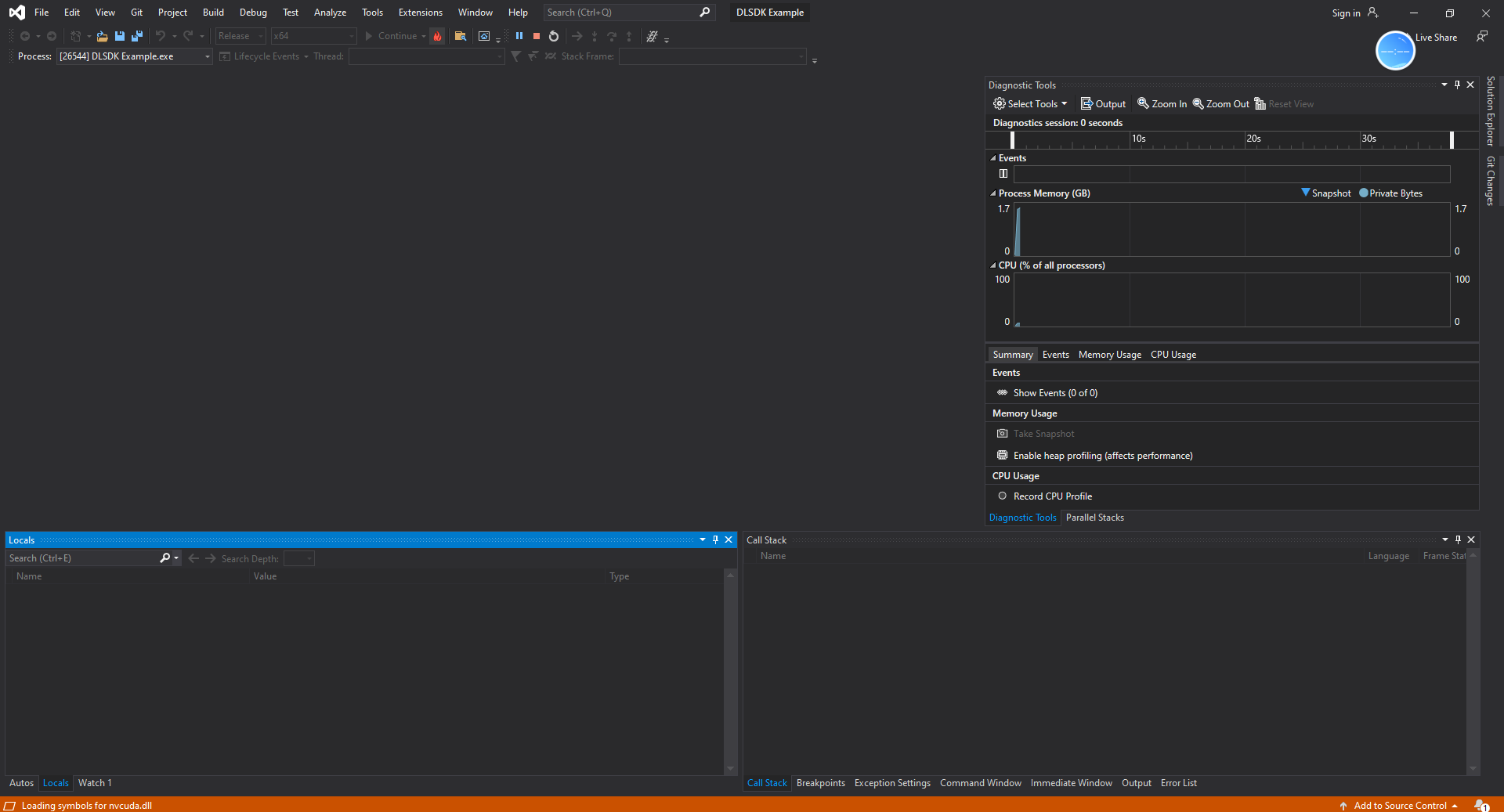Click right handle of diagnostics timeline
Image resolution: width=1504 pixels, height=812 pixels.
[1452, 139]
